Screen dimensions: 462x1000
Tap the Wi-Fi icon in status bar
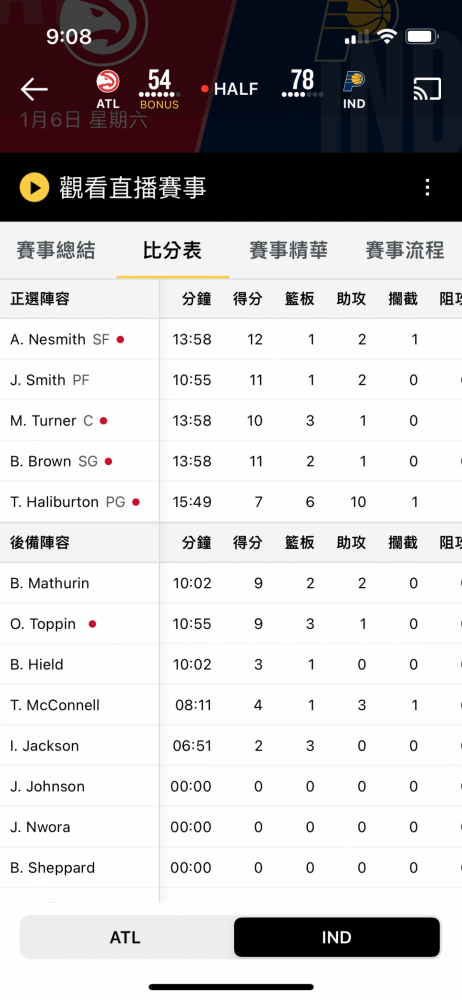click(387, 36)
